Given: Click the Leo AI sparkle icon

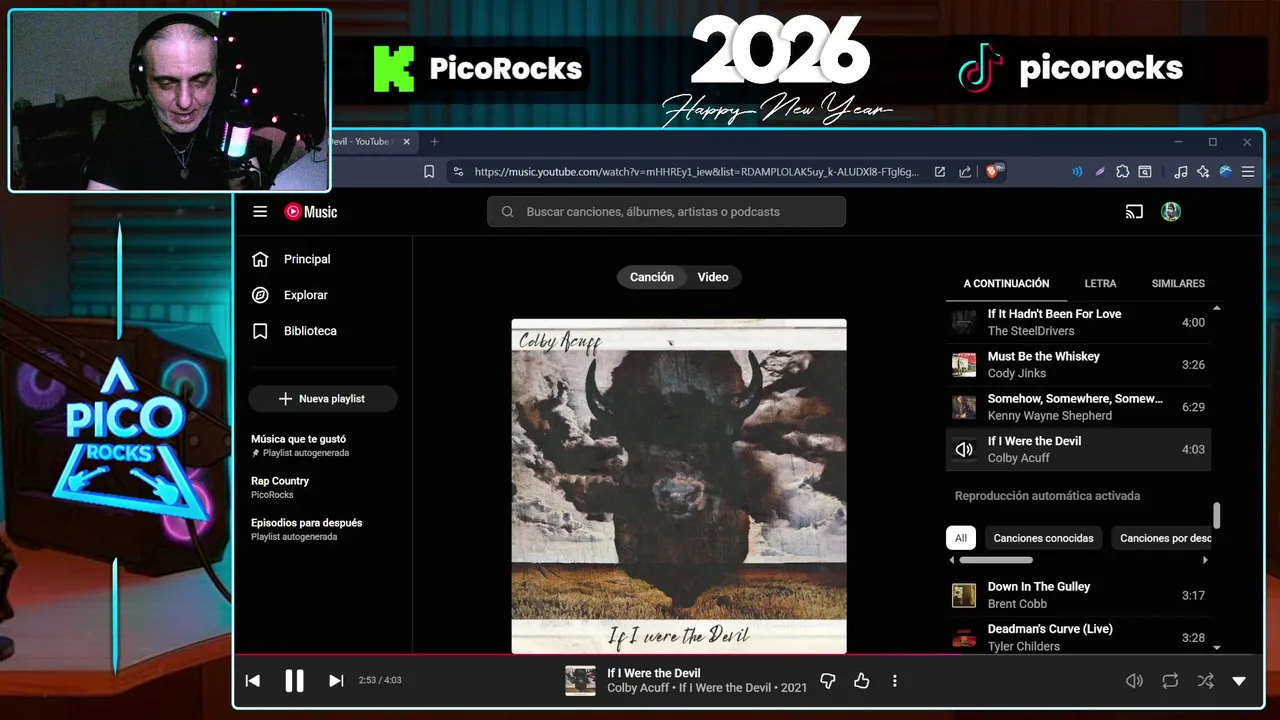Looking at the screenshot, I should 1203,172.
